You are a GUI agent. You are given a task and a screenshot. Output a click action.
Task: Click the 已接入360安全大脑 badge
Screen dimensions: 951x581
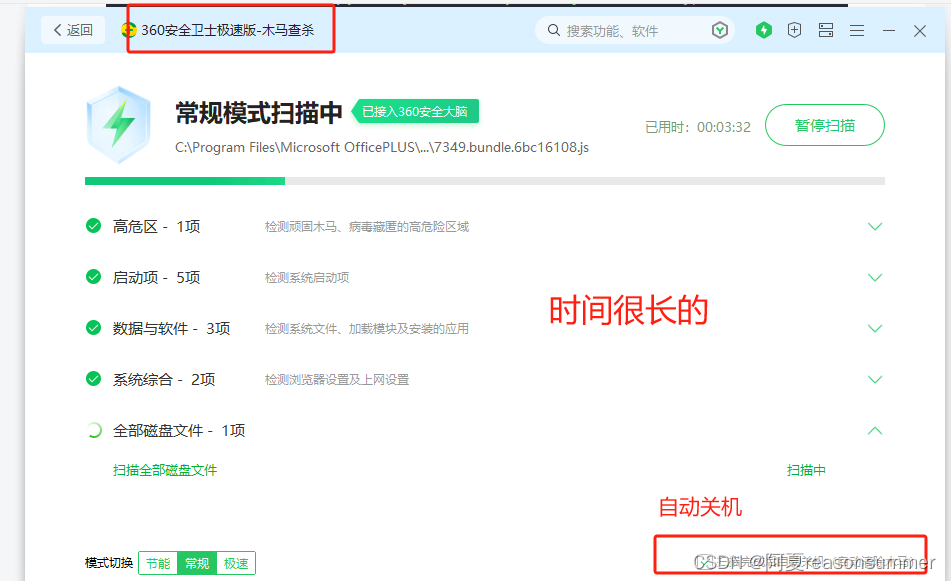click(415, 111)
